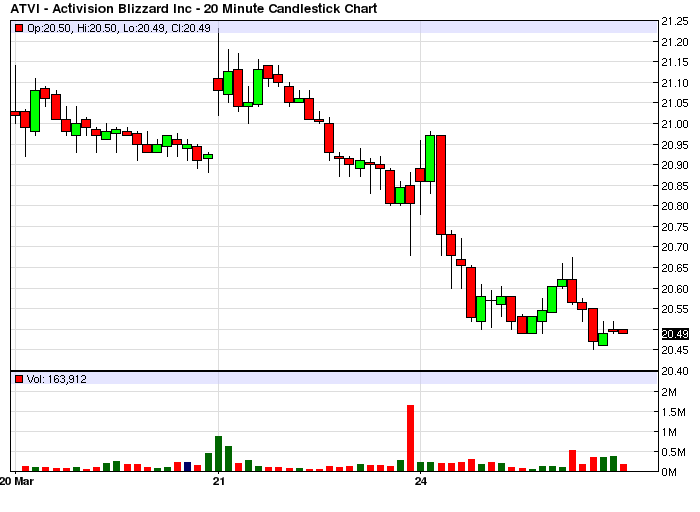The image size is (700, 512).
Task: Click the 20.65 price axis label
Action: (x=675, y=268)
